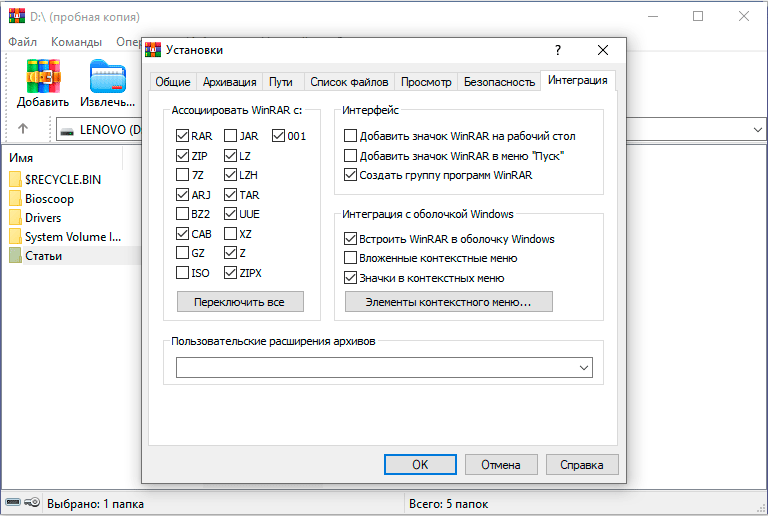
Task: Enable the XZ association checkbox
Action: [x=230, y=234]
